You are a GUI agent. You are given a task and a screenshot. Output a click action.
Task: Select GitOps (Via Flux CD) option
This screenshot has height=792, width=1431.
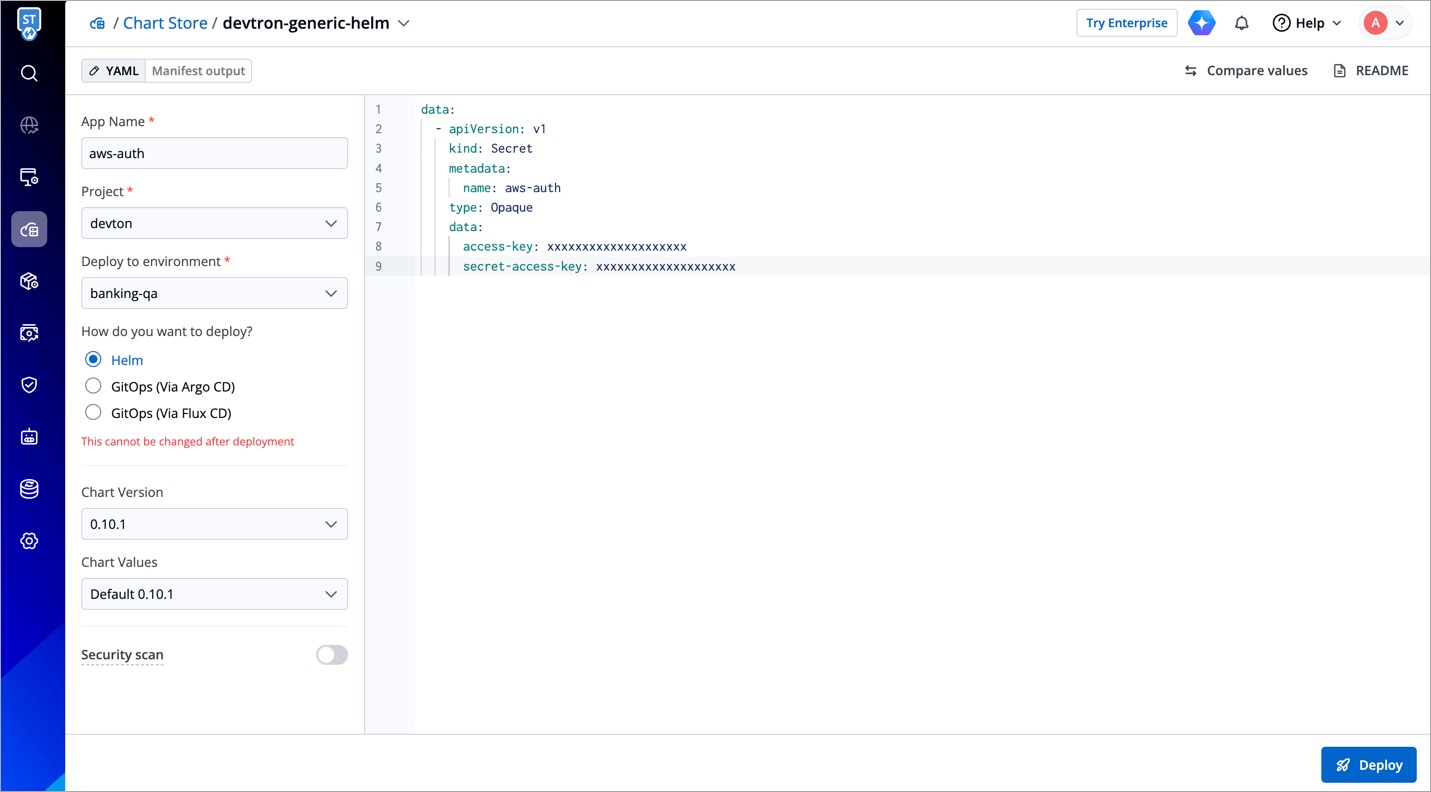pyautogui.click(x=93, y=413)
